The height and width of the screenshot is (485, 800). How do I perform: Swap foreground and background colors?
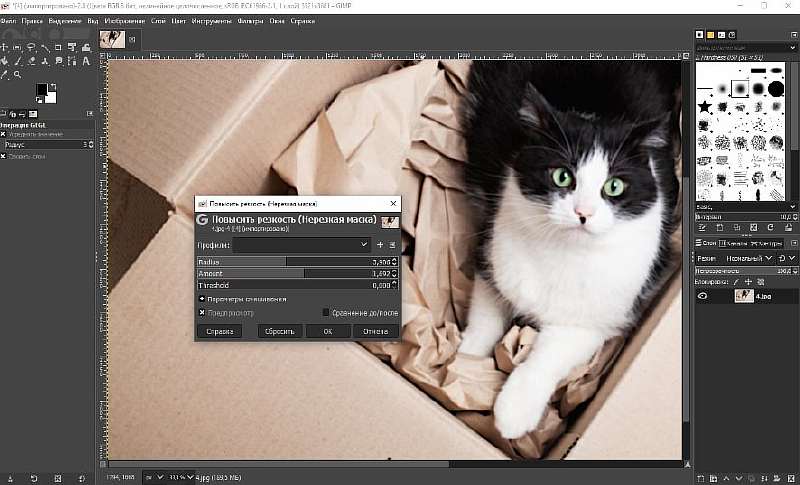pyautogui.click(x=53, y=87)
